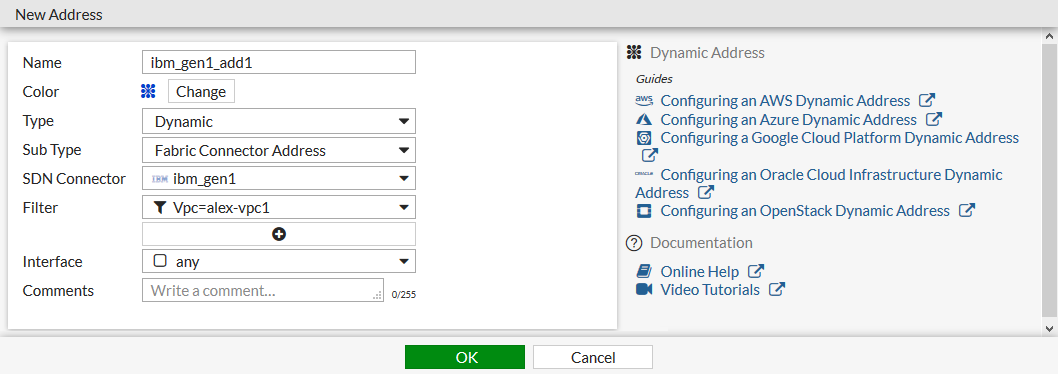Click the Change color button
Image resolution: width=1058 pixels, height=374 pixels.
(x=201, y=91)
